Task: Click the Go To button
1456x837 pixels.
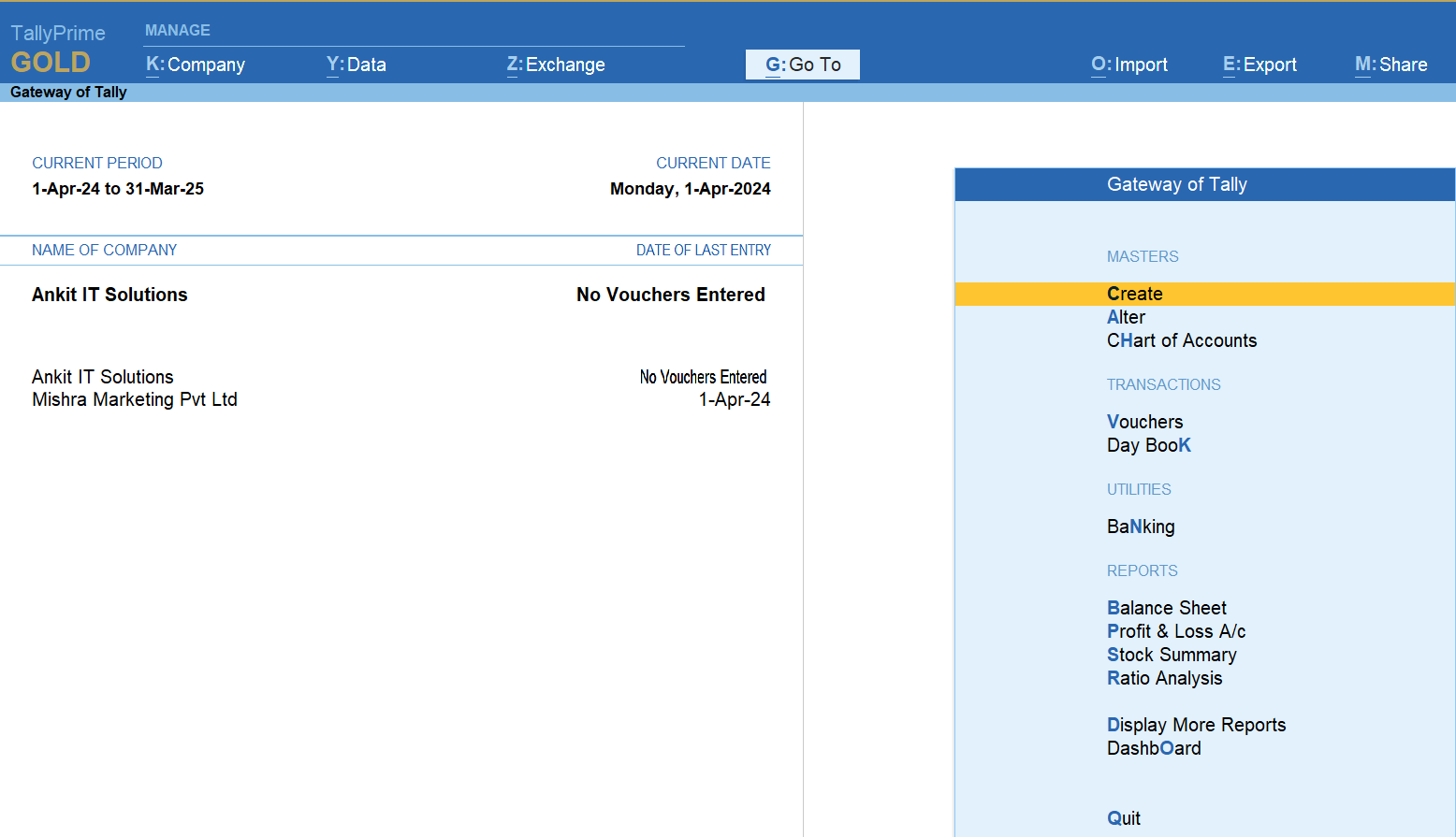Action: click(x=803, y=65)
